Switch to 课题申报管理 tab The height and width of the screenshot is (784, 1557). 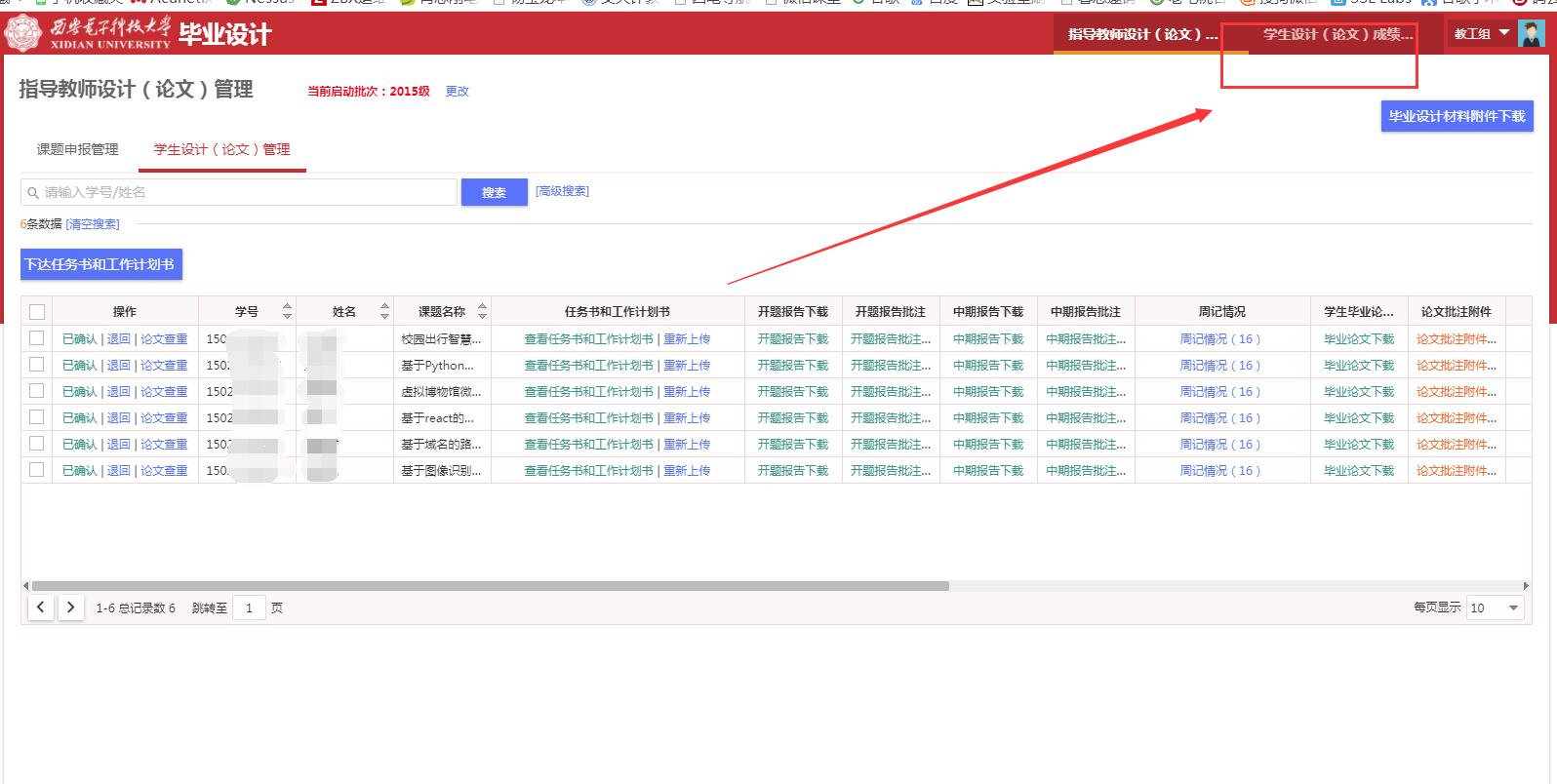(x=78, y=149)
